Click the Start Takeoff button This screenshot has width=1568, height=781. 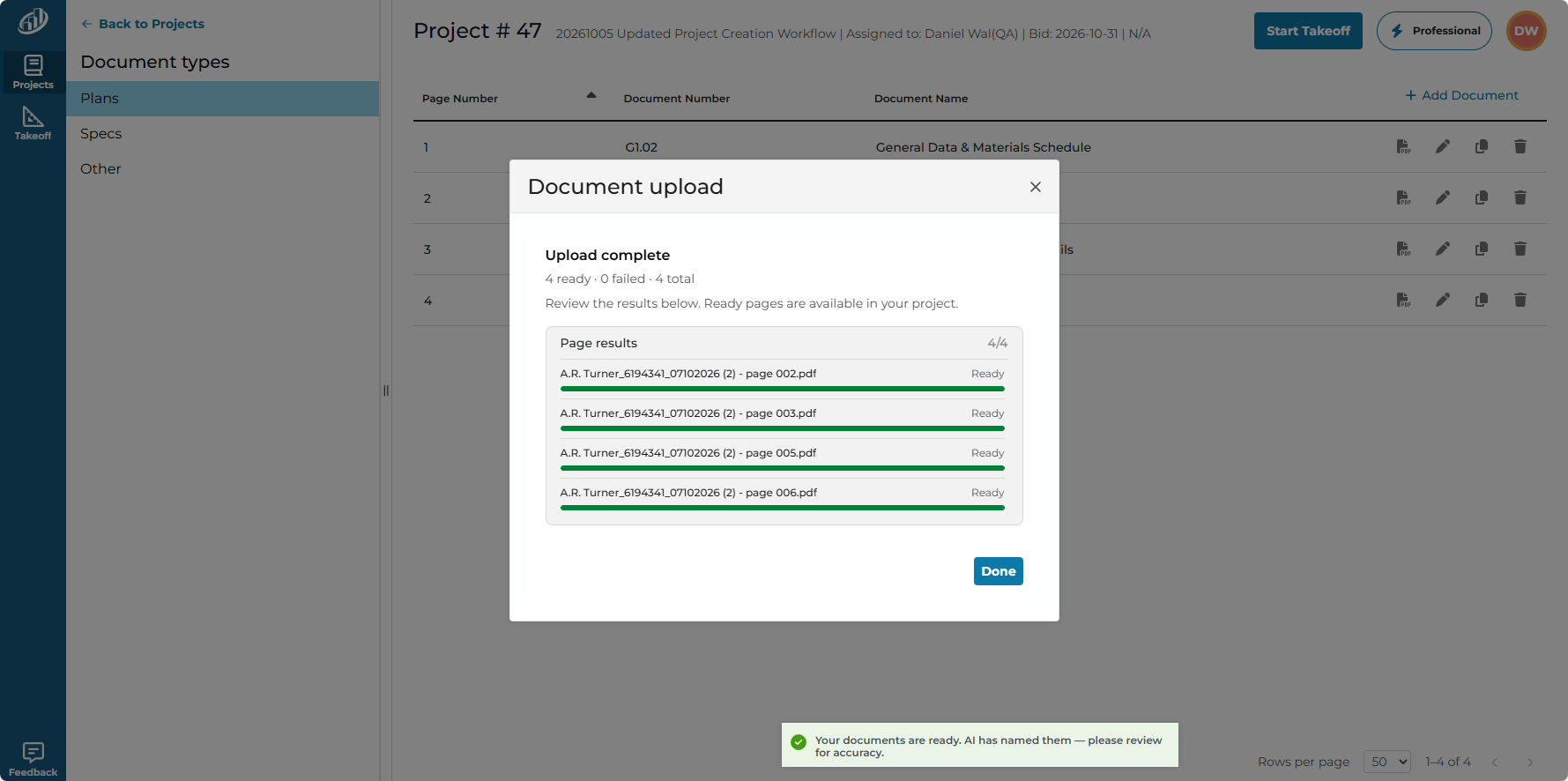1308,31
